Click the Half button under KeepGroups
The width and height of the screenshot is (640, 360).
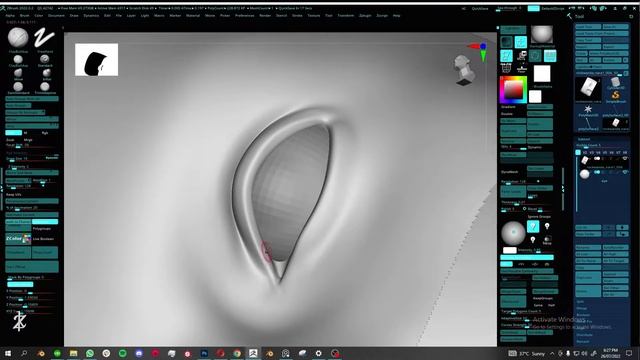point(551,305)
